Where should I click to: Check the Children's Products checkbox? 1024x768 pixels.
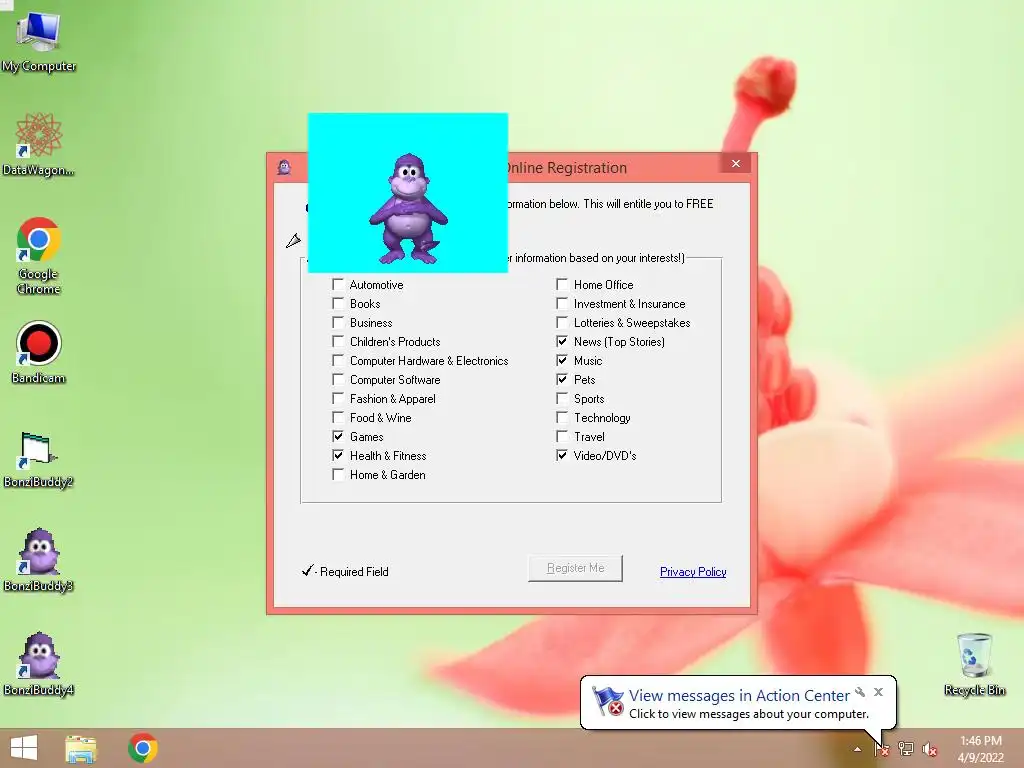[x=338, y=341]
